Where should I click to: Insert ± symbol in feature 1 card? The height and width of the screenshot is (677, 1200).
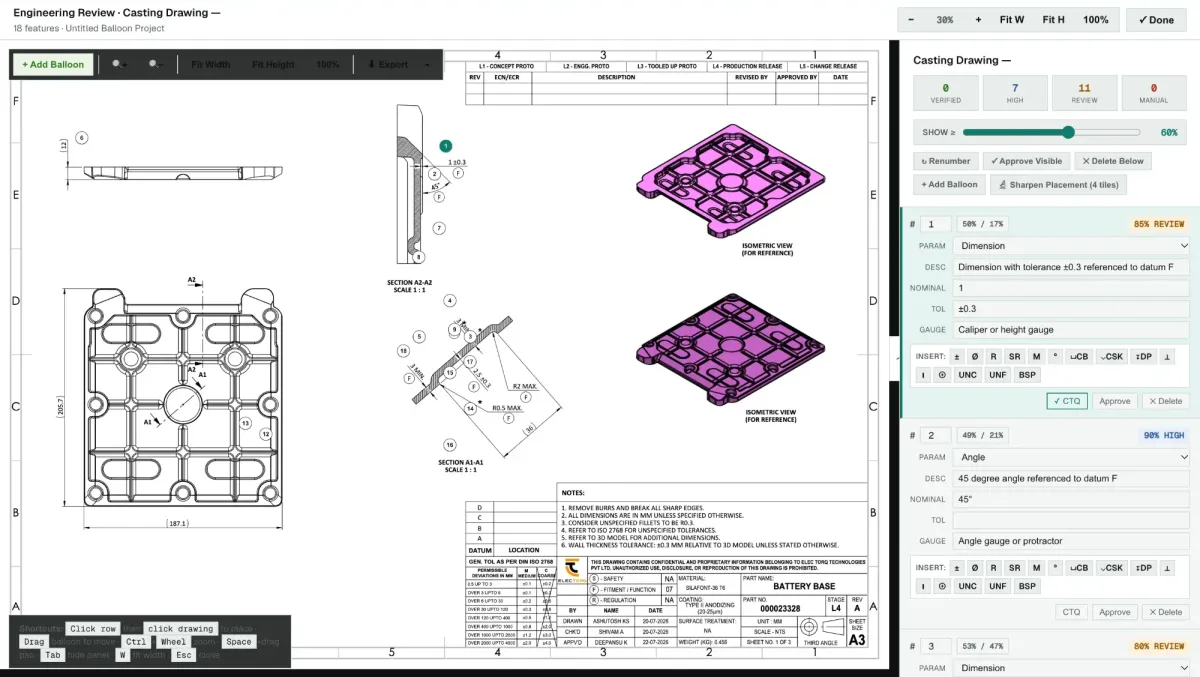tap(957, 357)
